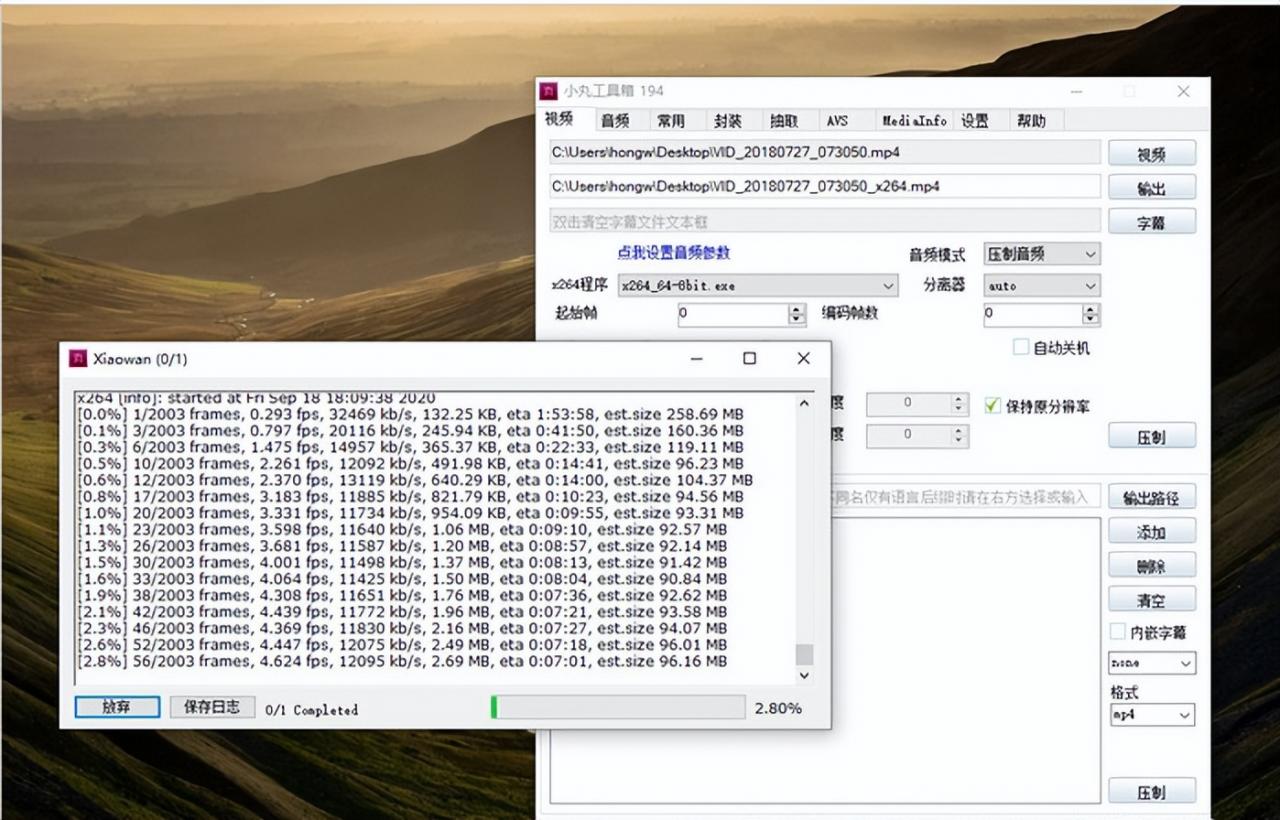
Task: Increase 起始帧 value with up arrow
Action: 797,309
